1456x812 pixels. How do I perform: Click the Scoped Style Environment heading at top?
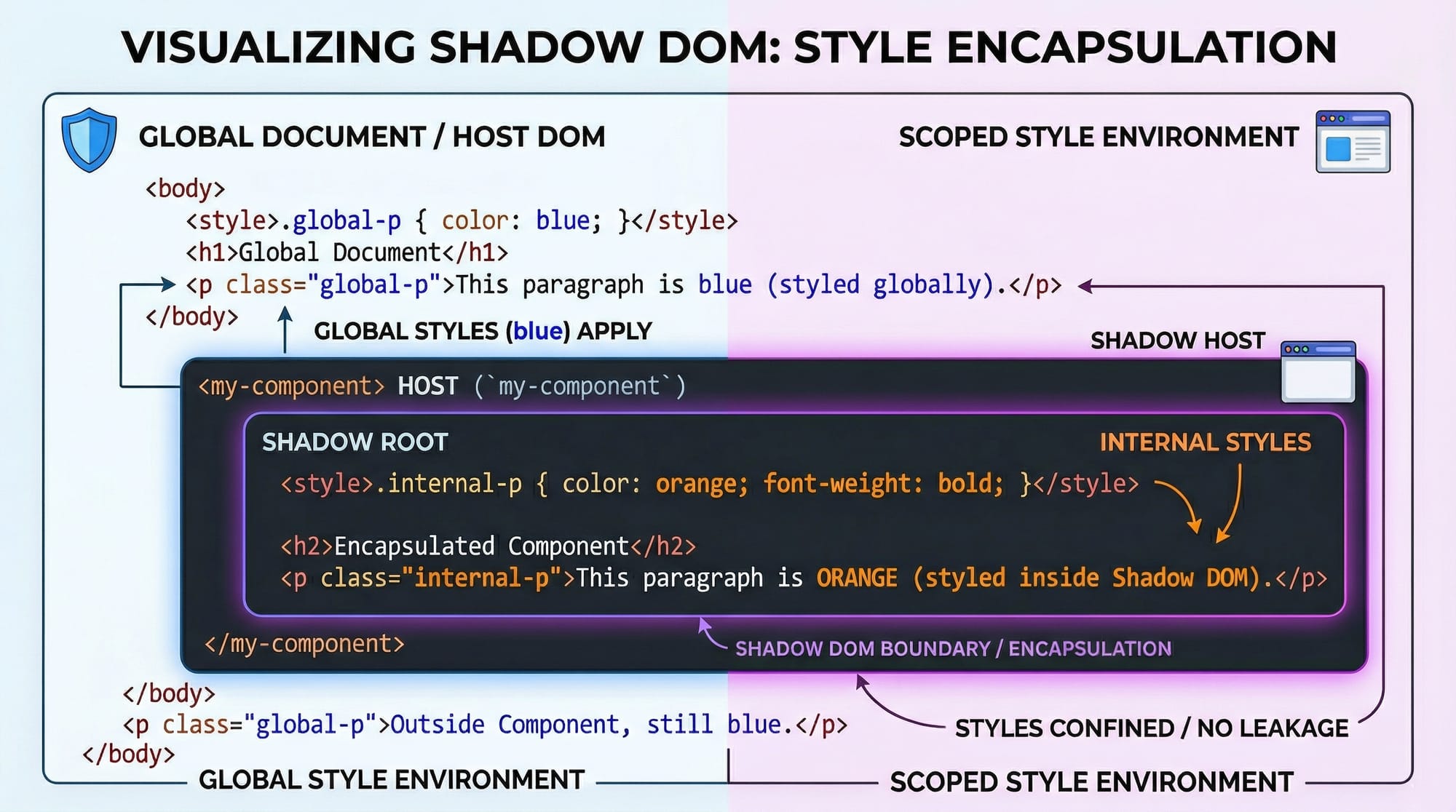(x=1098, y=137)
